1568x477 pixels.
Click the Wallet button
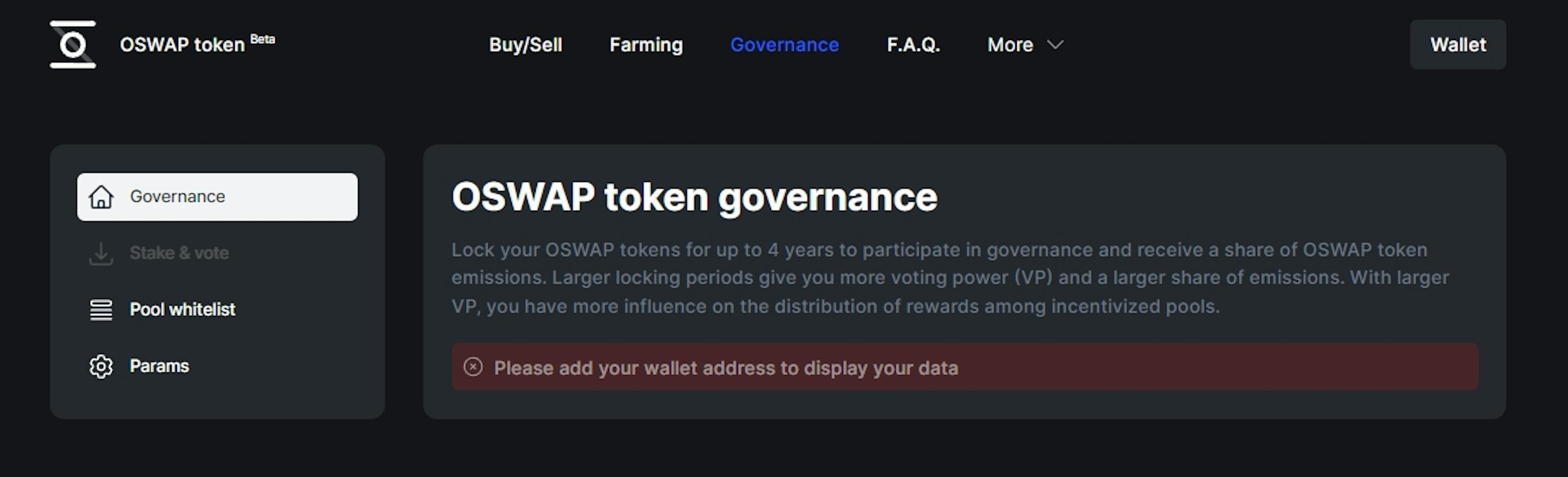pyautogui.click(x=1458, y=45)
